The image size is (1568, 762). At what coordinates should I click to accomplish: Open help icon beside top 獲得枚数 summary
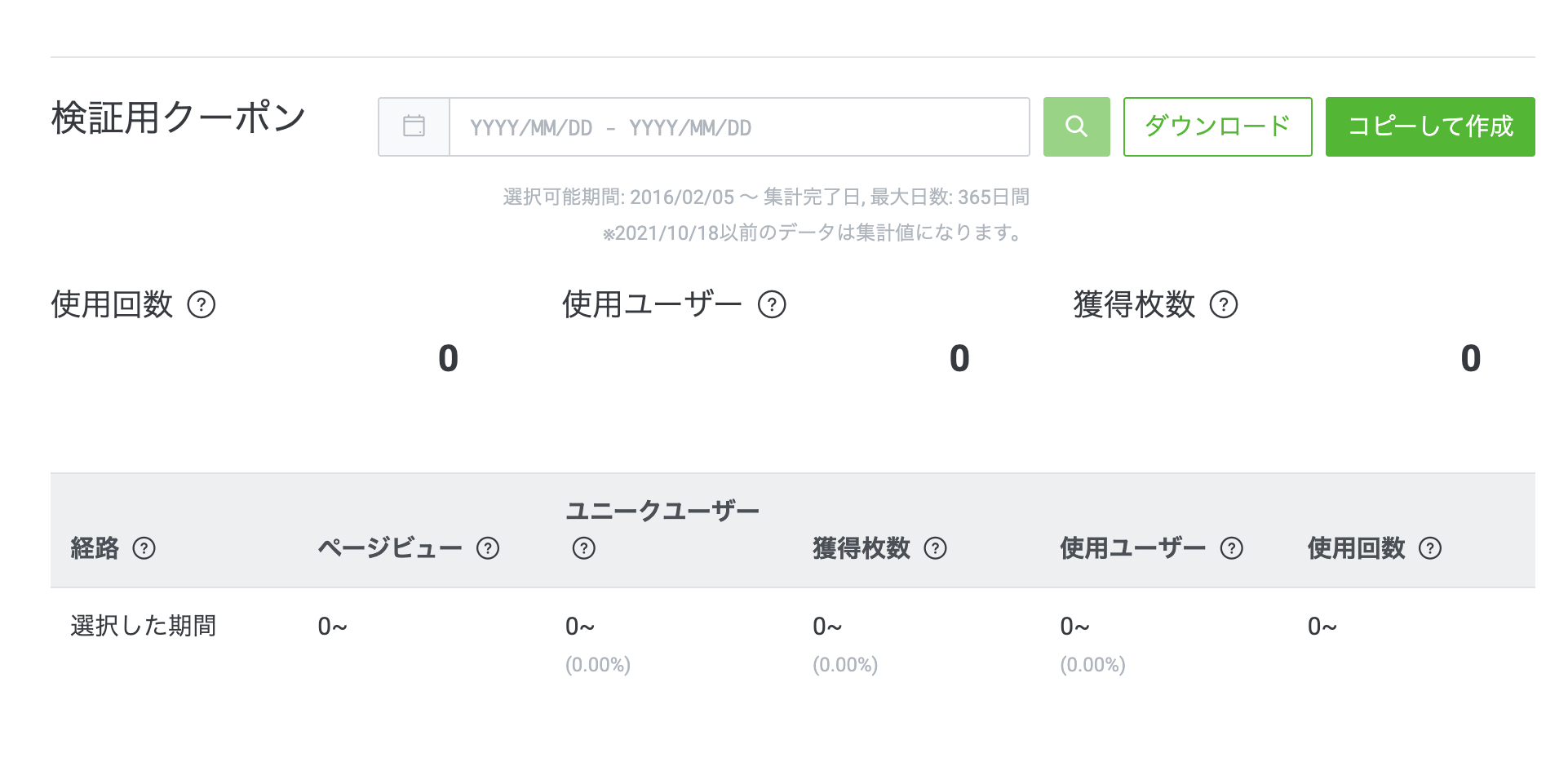point(1224,304)
